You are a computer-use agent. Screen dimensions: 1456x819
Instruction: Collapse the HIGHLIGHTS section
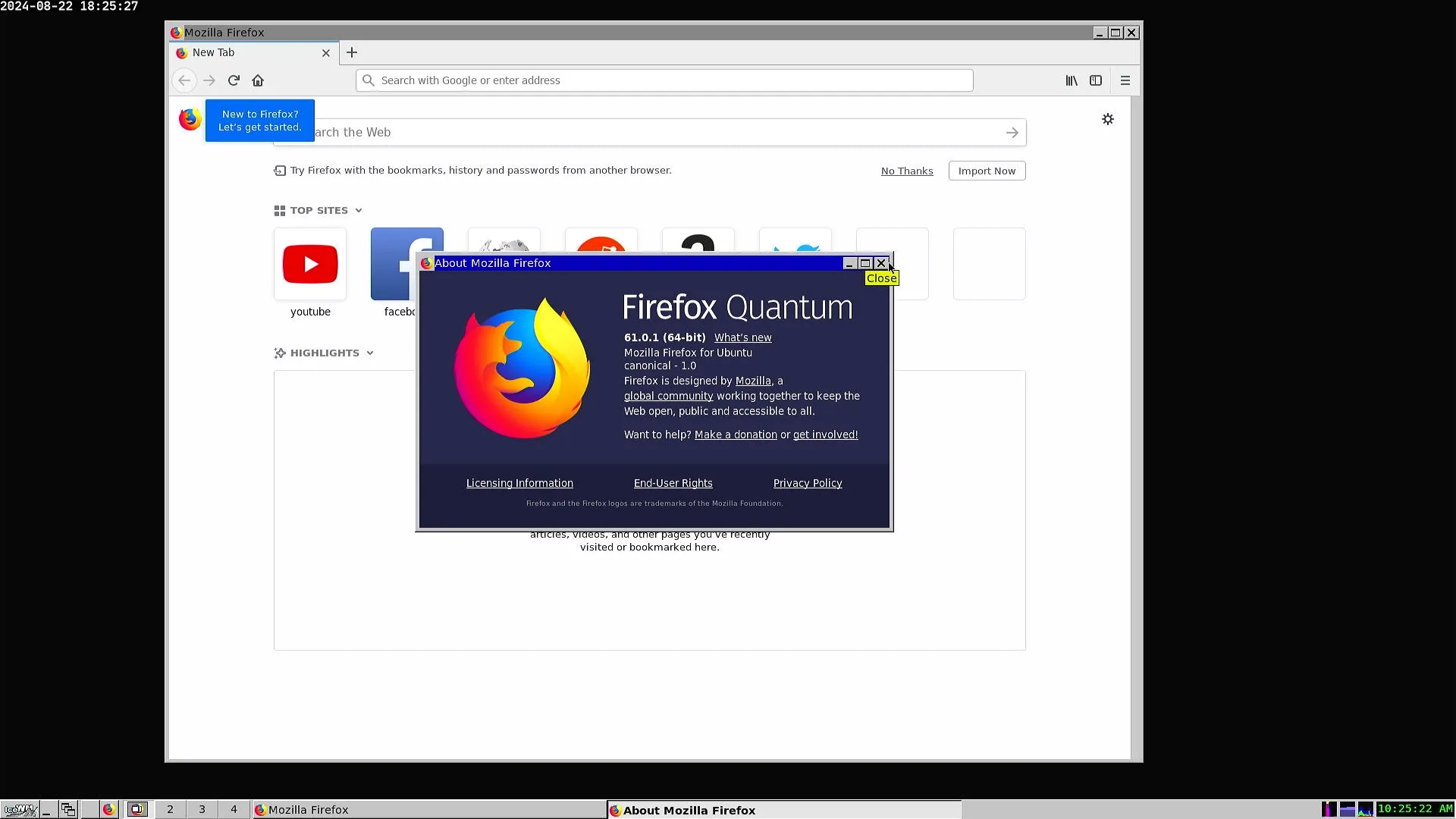point(369,353)
